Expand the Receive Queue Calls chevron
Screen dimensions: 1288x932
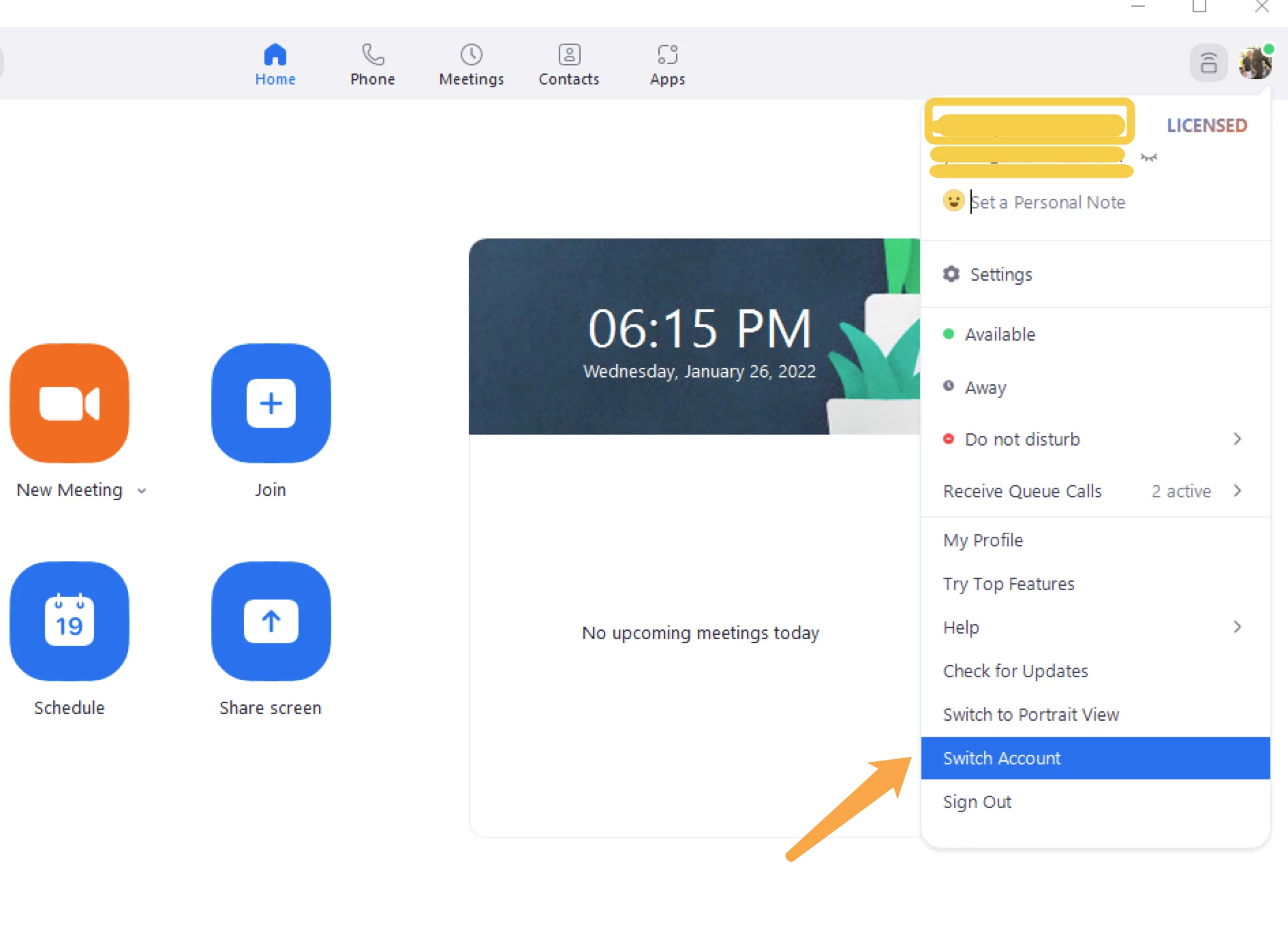point(1238,491)
